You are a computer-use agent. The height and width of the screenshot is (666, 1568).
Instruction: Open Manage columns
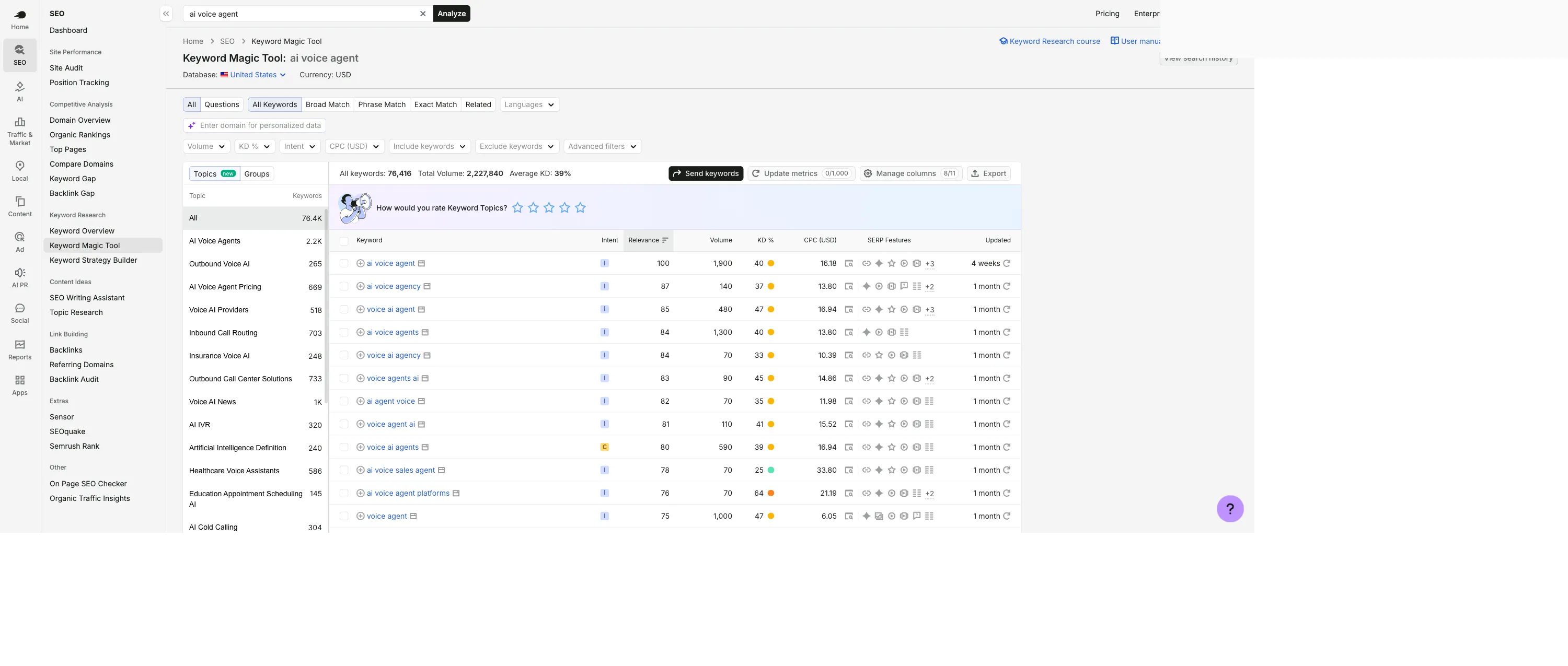(x=910, y=173)
